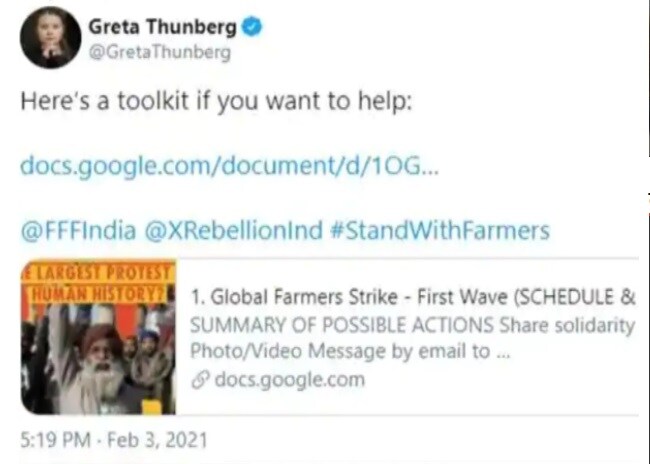The height and width of the screenshot is (464, 650).
Task: Open the @FFFIndia mention
Action: coord(78,231)
